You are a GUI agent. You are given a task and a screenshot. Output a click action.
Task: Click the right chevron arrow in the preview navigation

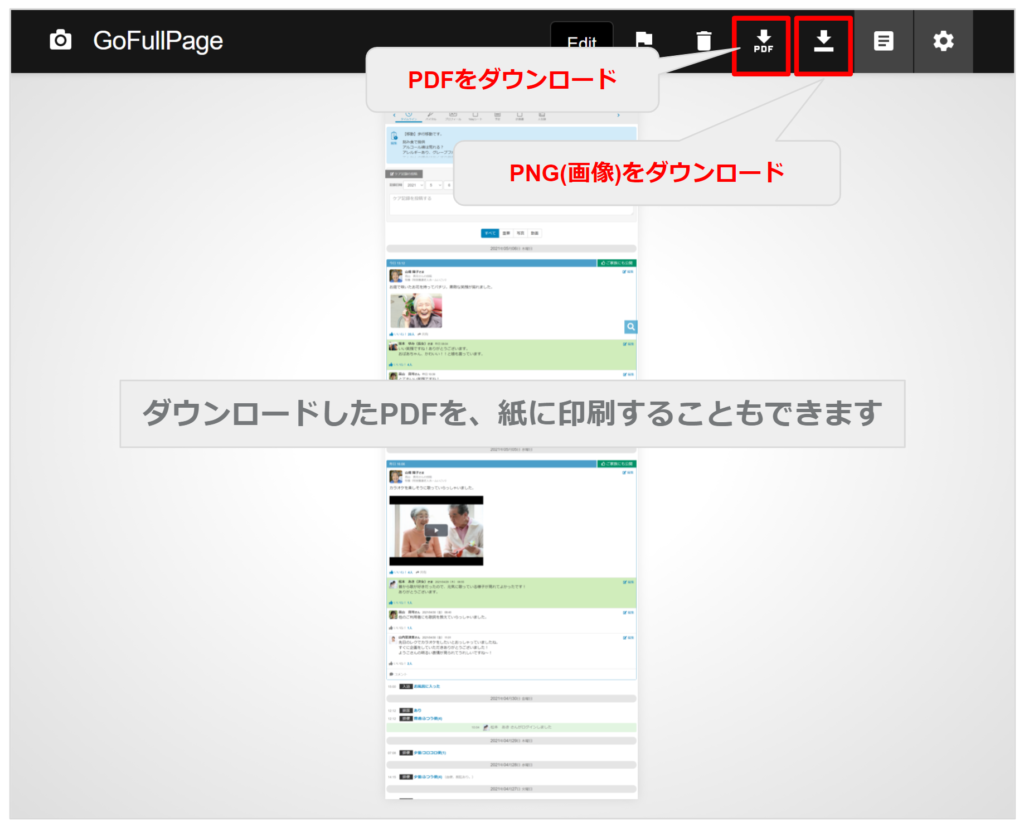click(x=618, y=115)
